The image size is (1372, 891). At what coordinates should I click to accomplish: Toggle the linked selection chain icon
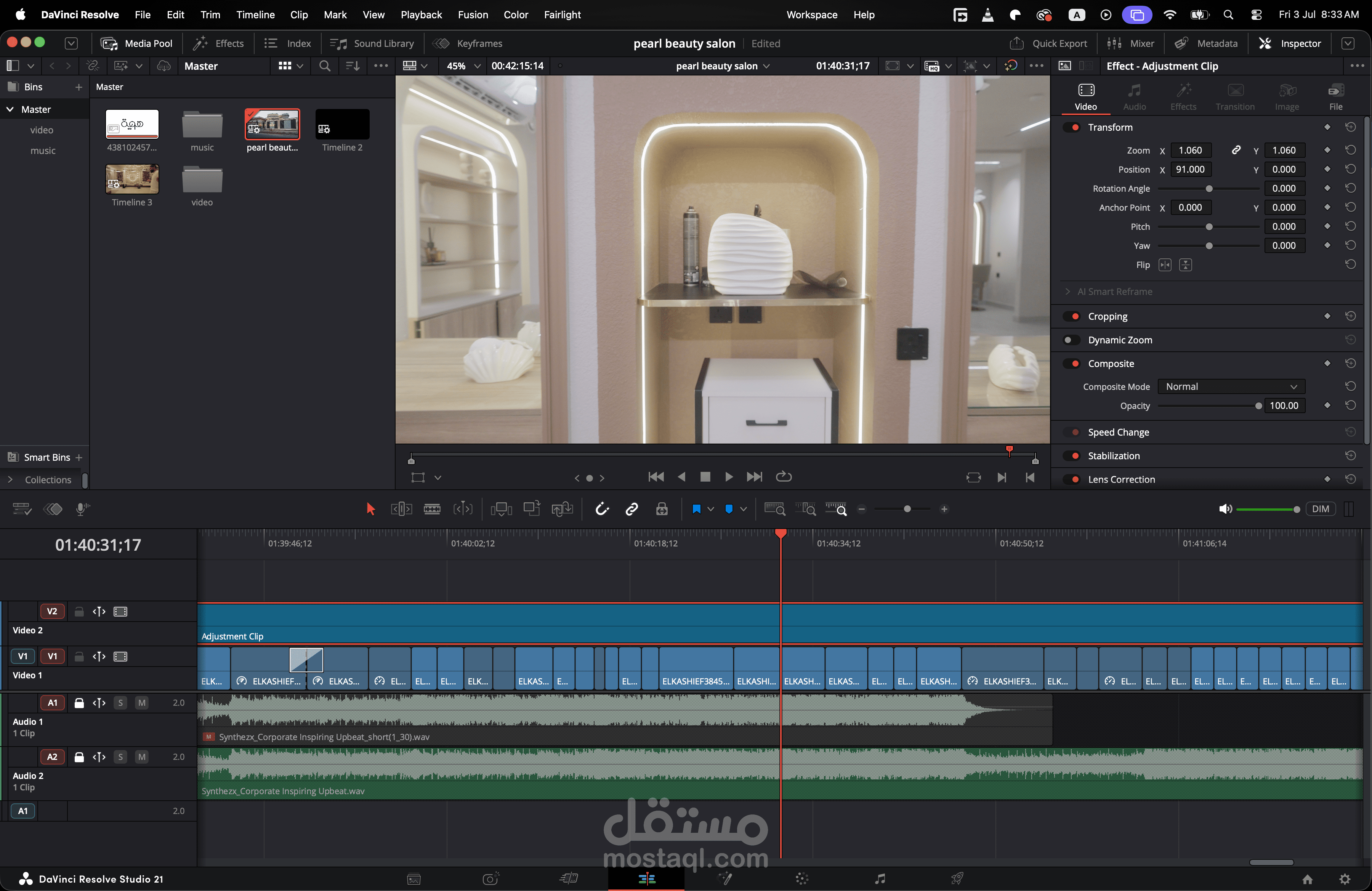[x=632, y=509]
